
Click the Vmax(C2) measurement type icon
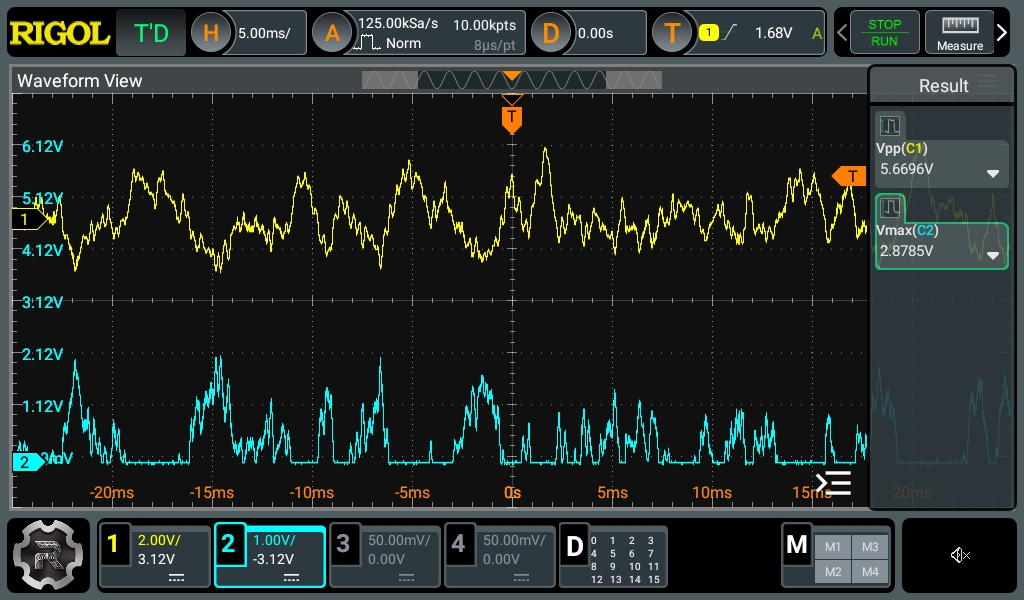coord(889,208)
